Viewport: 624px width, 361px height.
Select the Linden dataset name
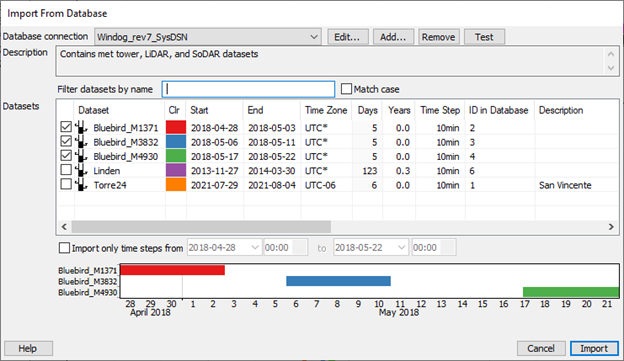(107, 171)
